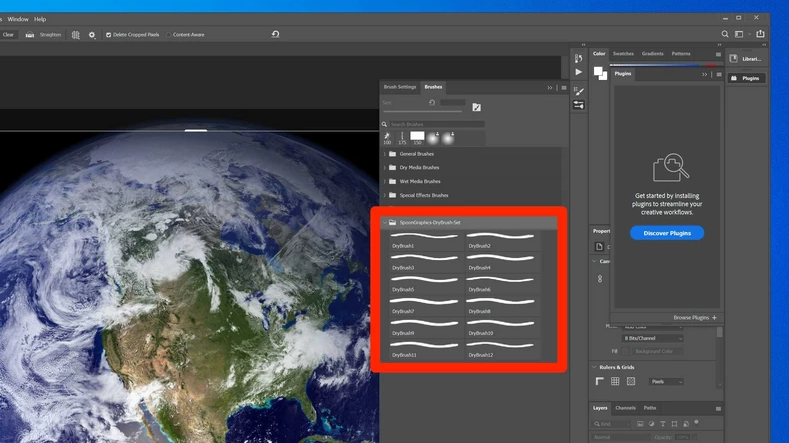This screenshot has height=443, width=789.
Task: Open the Help menu
Action: coord(40,19)
